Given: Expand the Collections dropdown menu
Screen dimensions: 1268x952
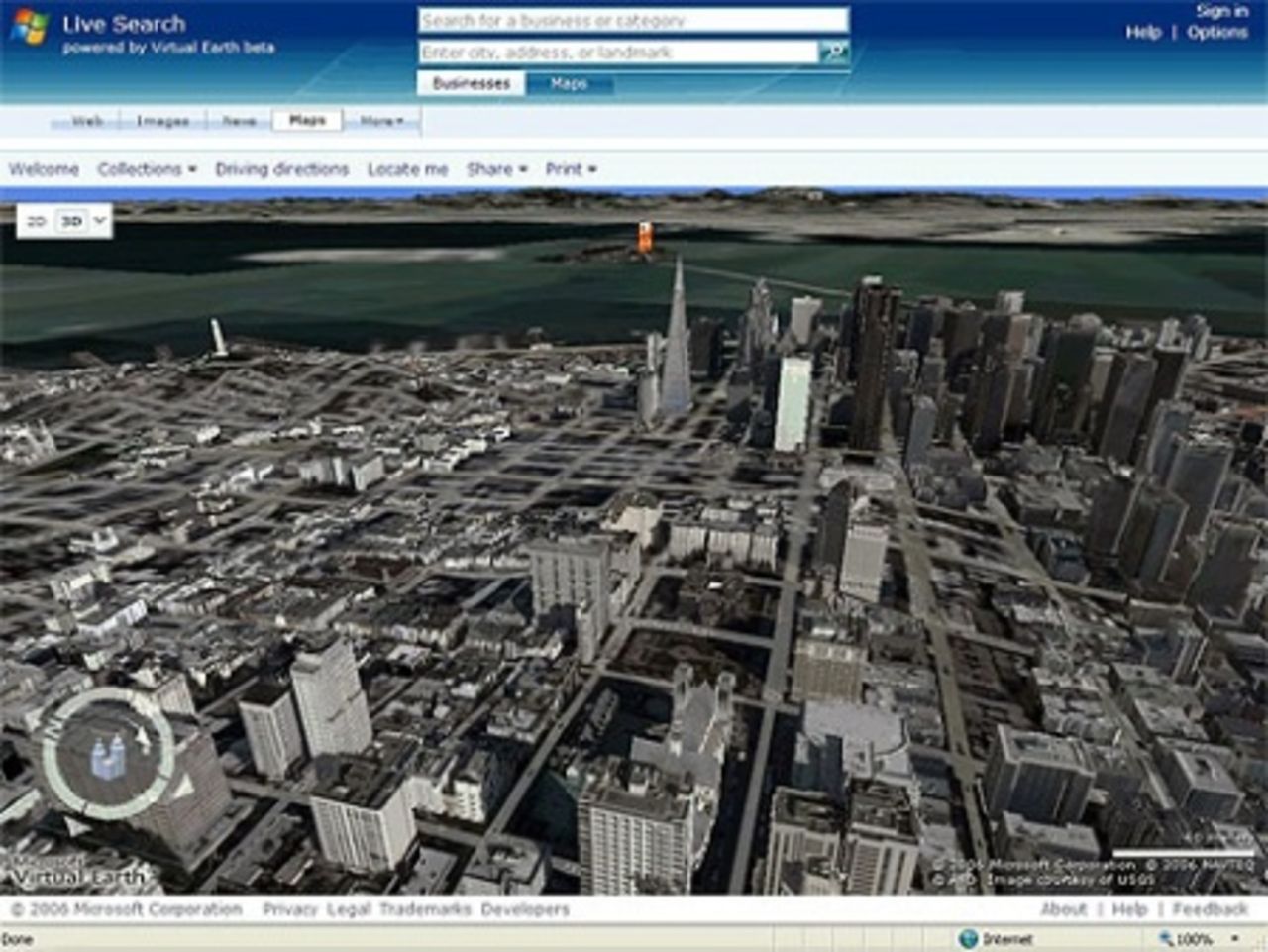Looking at the screenshot, I should click(147, 168).
